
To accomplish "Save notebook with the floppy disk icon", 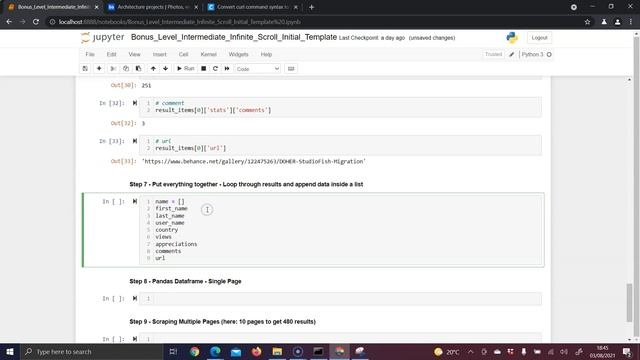I will (x=85, y=69).
